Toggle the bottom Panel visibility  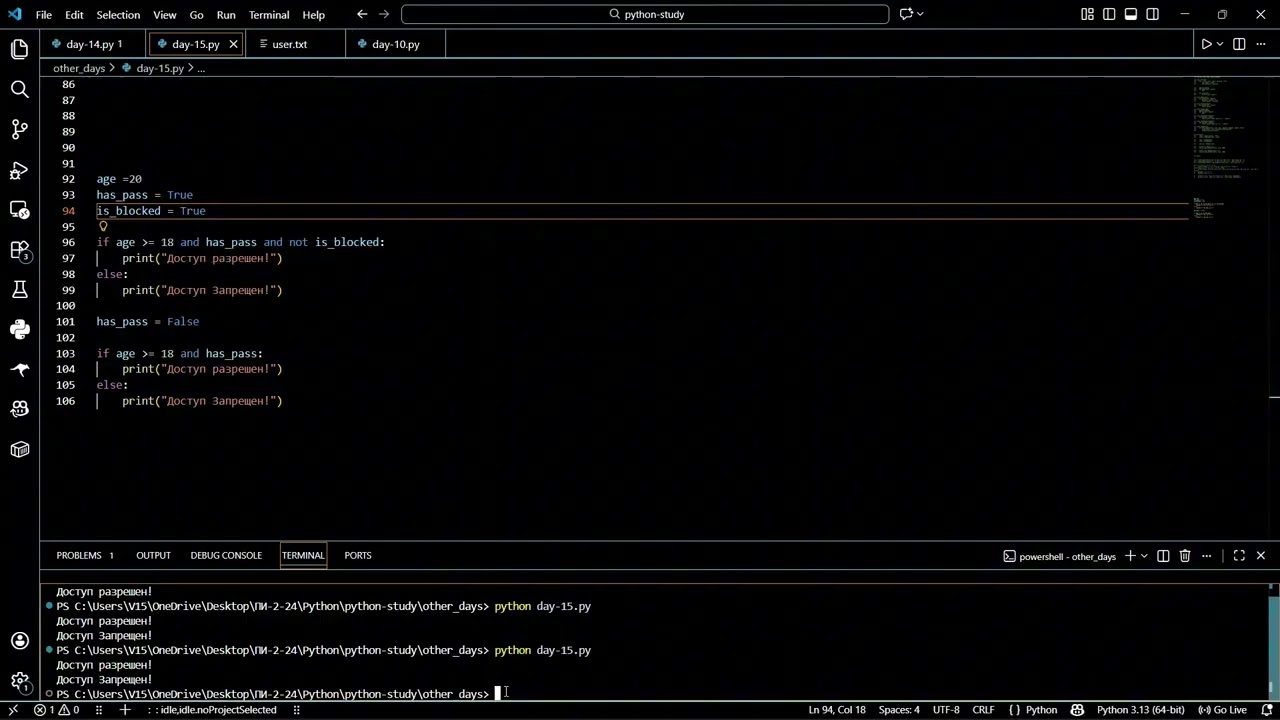click(1131, 14)
